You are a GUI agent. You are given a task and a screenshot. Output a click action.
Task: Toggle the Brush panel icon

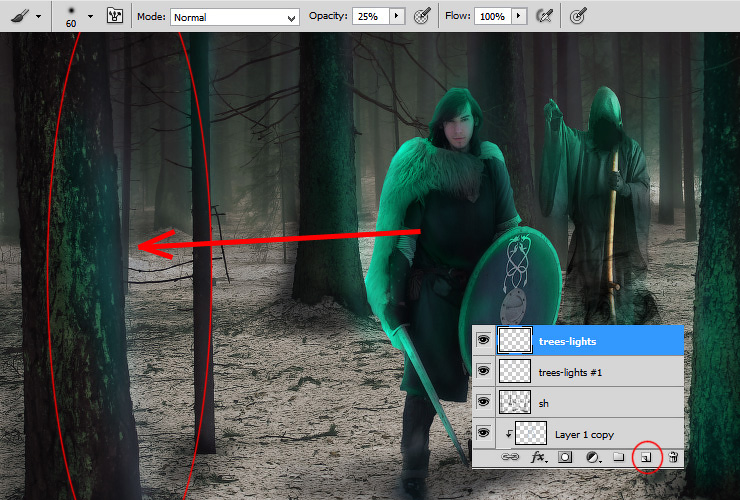pyautogui.click(x=115, y=17)
